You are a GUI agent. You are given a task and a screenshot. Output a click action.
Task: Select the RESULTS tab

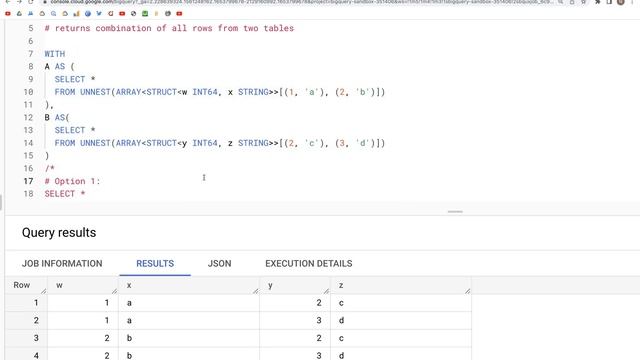[x=155, y=264]
